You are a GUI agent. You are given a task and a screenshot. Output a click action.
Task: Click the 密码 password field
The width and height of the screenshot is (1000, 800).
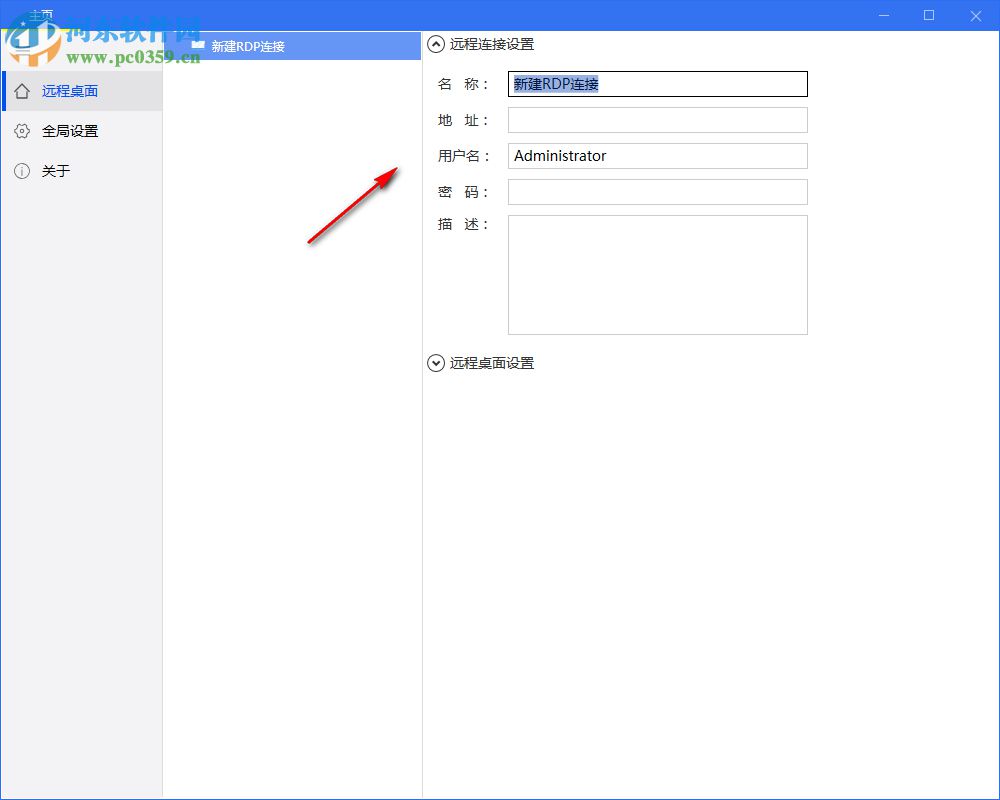[657, 191]
